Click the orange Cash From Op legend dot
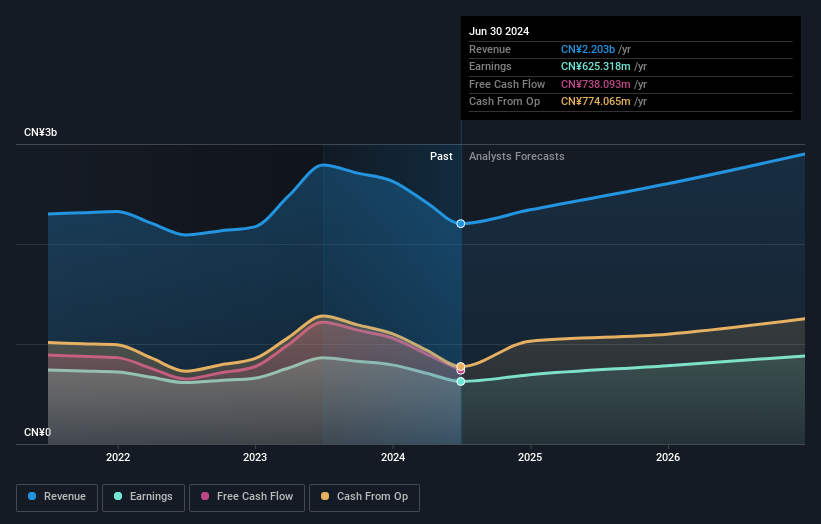Viewport: 821px width, 524px height. [x=325, y=496]
